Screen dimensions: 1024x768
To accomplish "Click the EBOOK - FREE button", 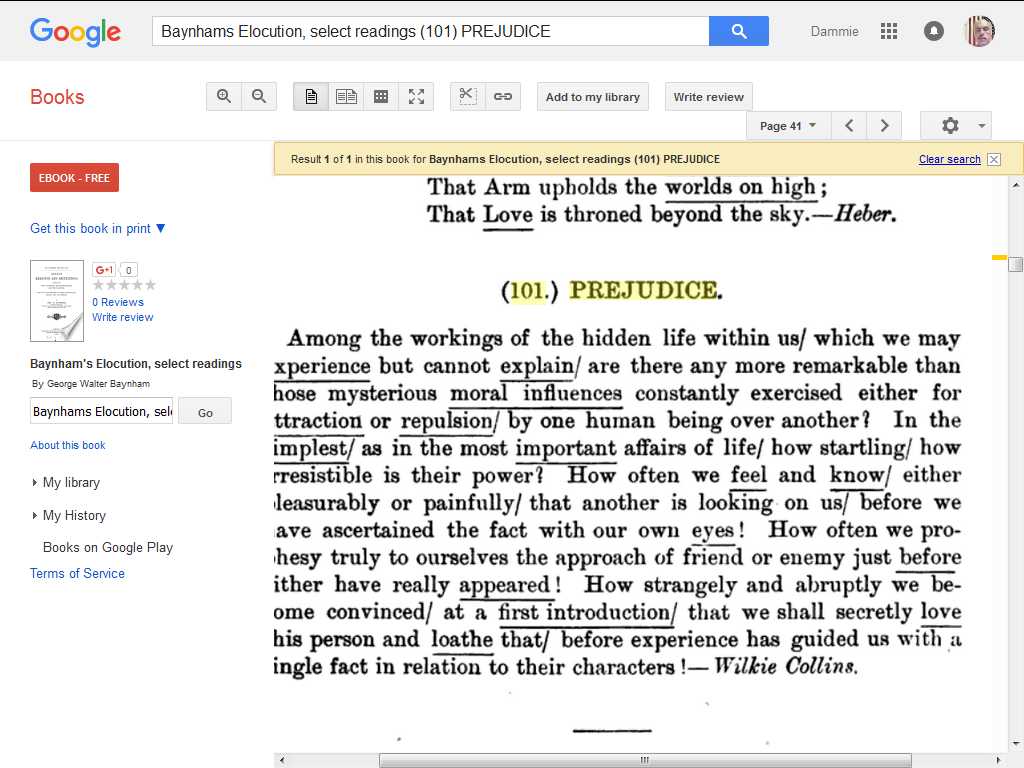I will 74,178.
